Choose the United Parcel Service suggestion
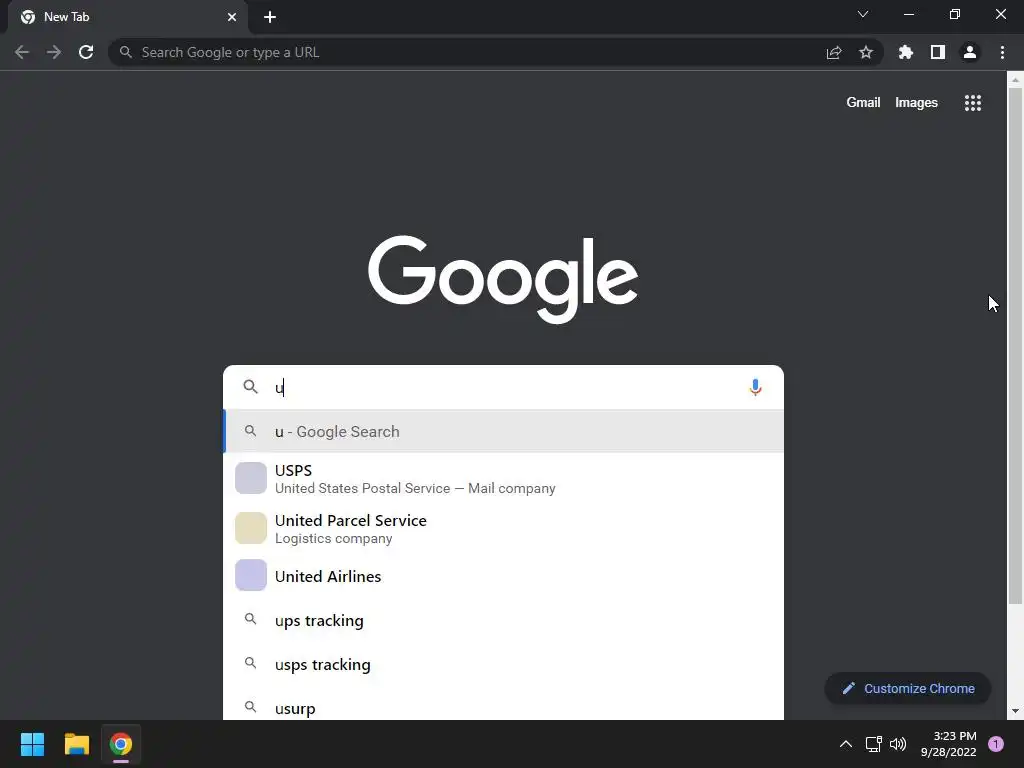Screen dimensions: 1024x768 pyautogui.click(x=503, y=528)
